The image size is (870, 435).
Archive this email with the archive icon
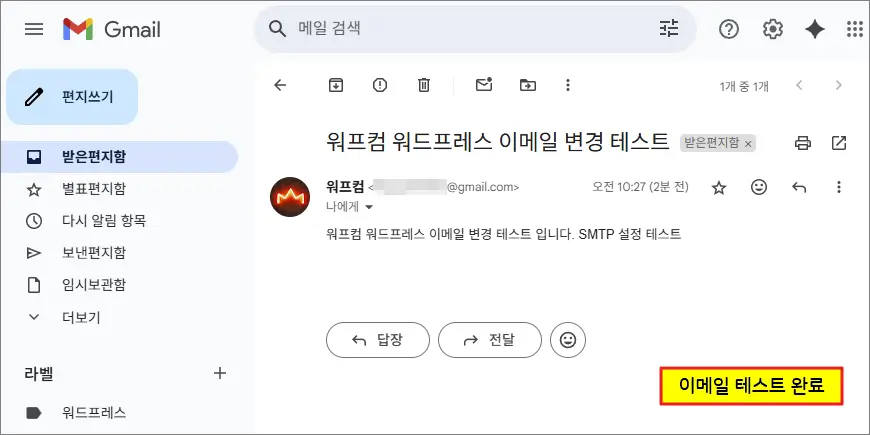[336, 86]
